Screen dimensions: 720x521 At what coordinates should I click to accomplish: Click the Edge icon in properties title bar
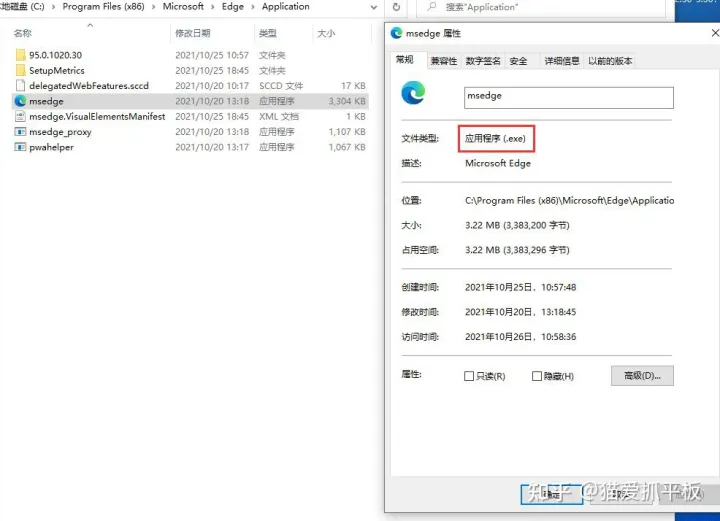click(396, 33)
